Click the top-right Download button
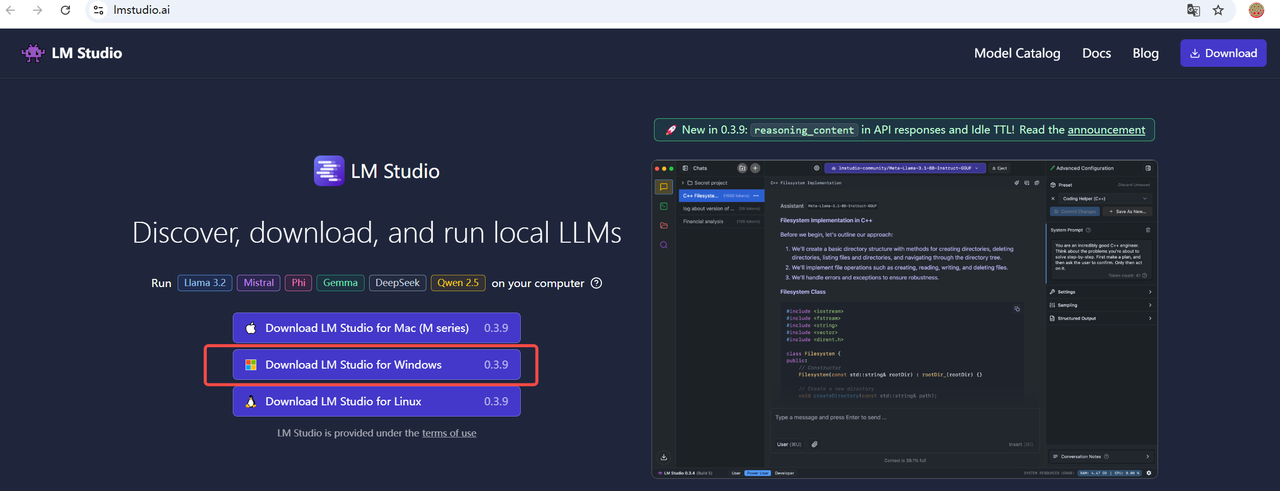Viewport: 1280px width, 491px height. [1223, 53]
